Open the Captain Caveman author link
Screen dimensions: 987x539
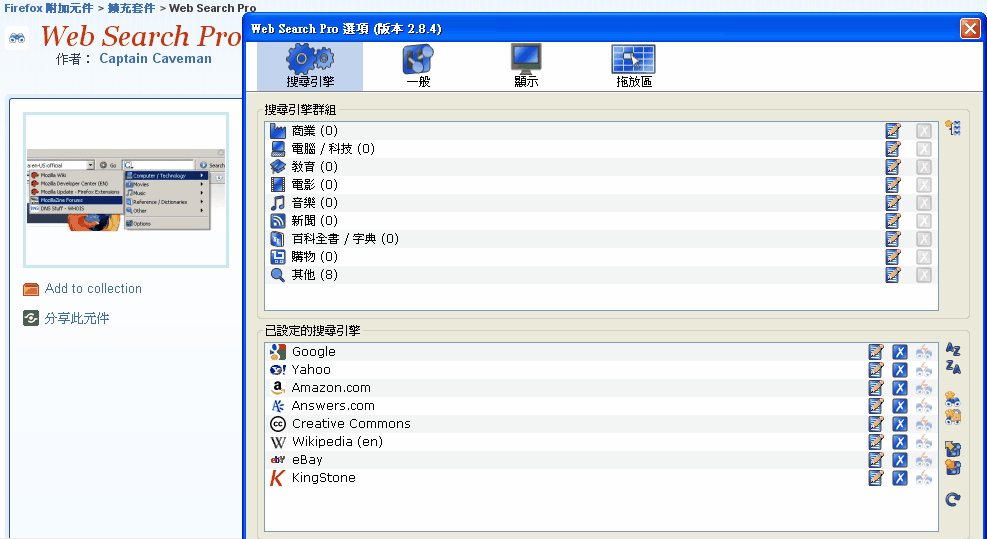(155, 59)
